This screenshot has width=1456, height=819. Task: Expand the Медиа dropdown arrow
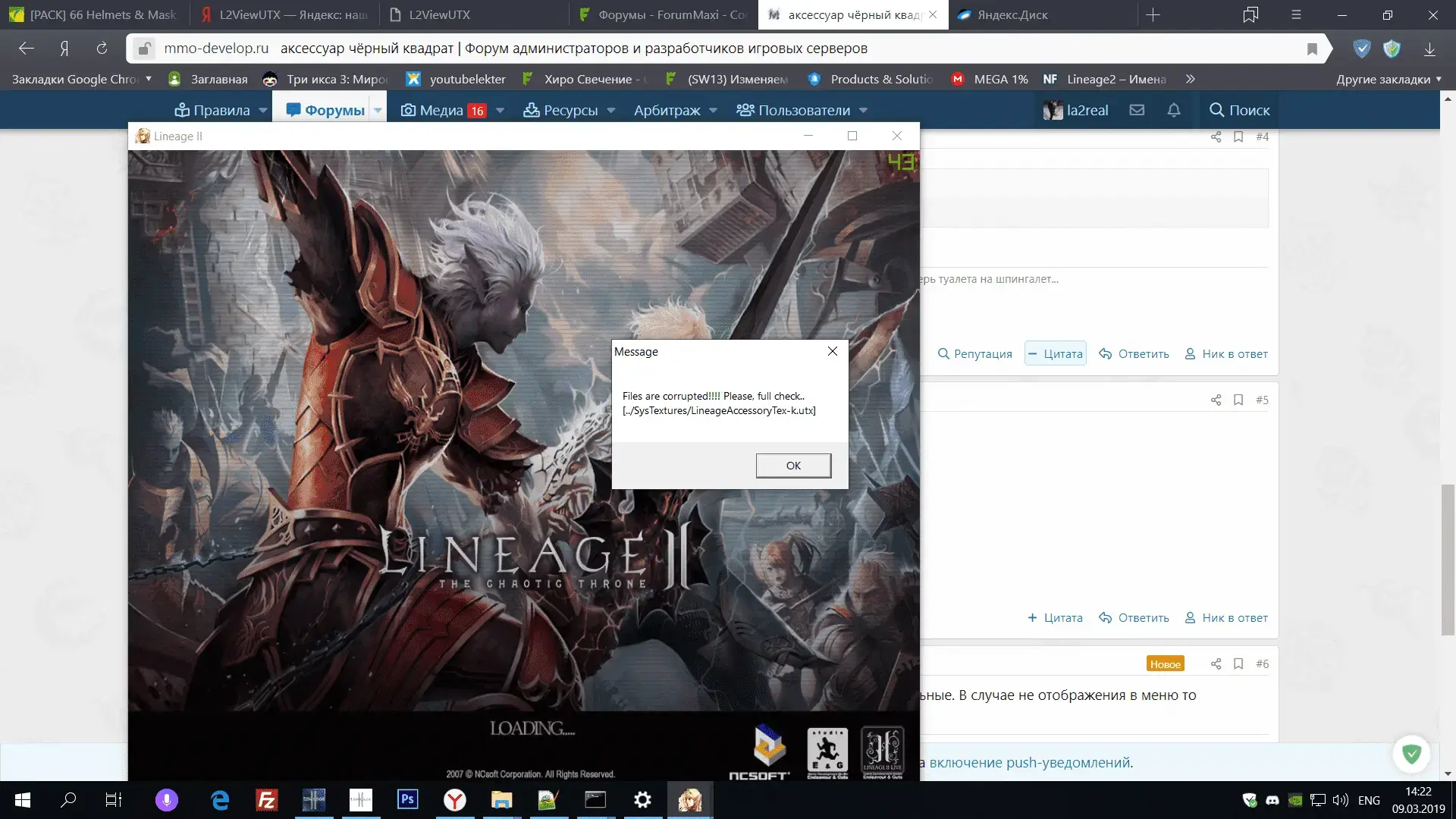tap(500, 110)
